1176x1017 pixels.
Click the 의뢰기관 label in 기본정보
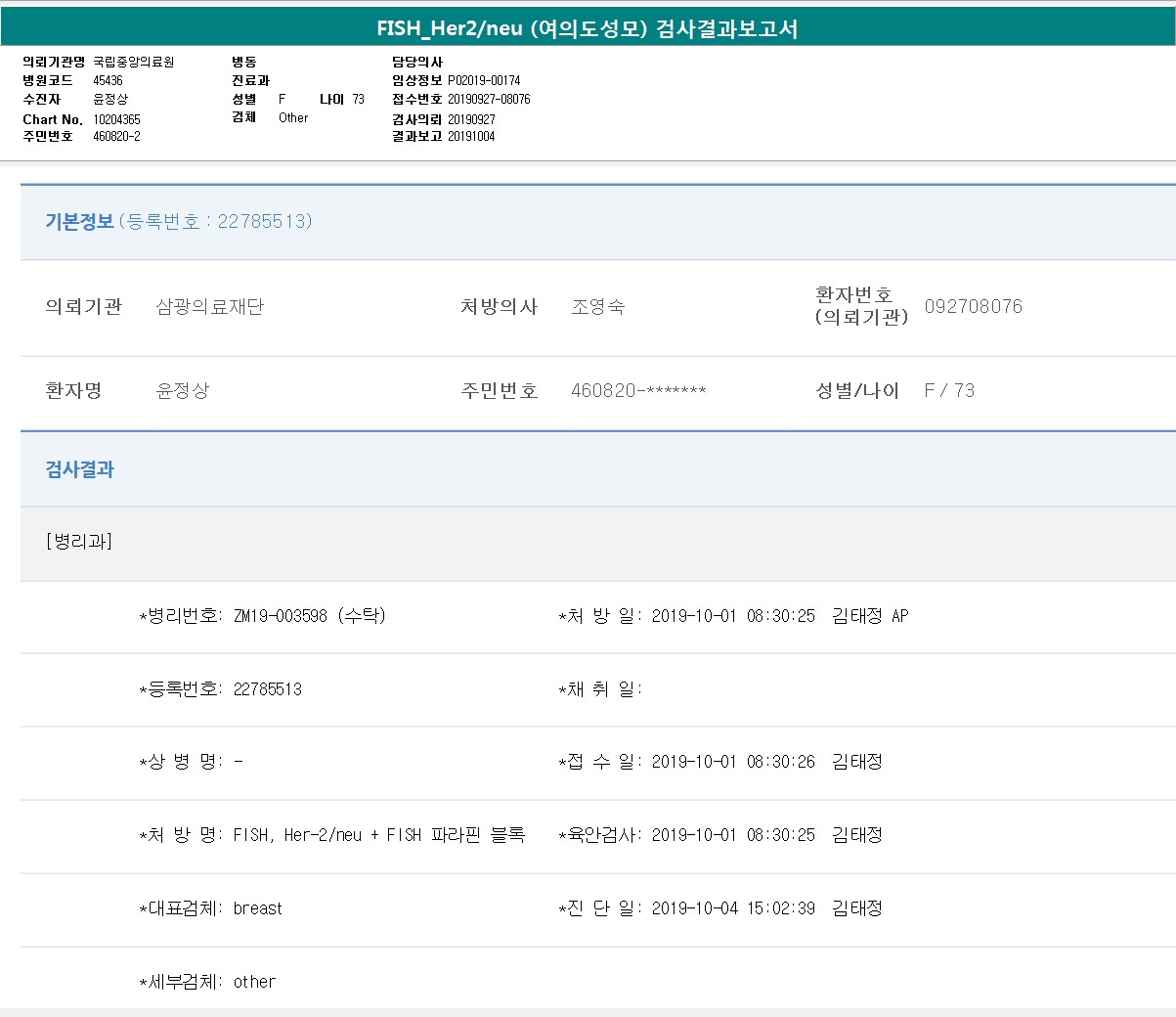tap(84, 307)
